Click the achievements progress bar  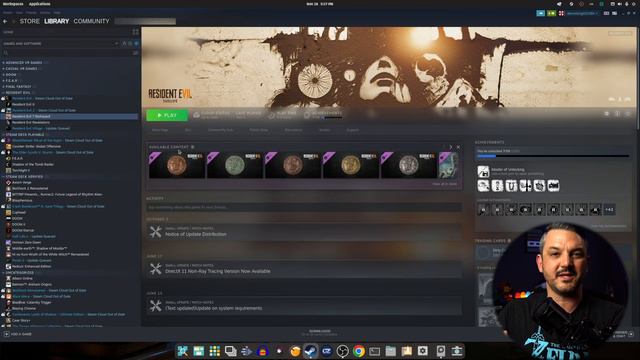(553, 156)
